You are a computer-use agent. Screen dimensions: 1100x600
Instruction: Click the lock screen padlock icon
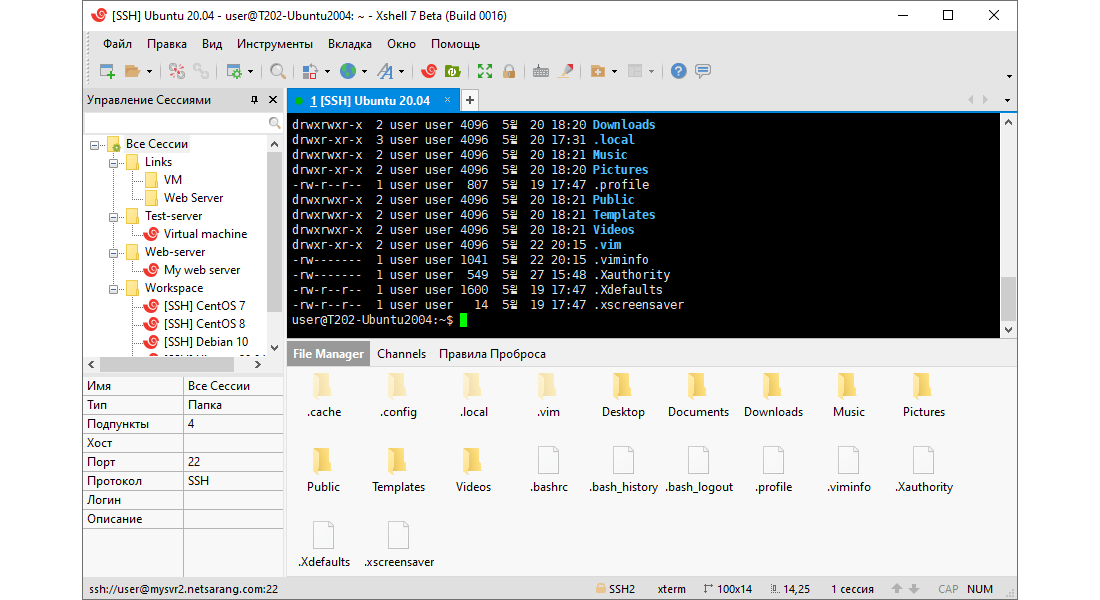tap(509, 71)
